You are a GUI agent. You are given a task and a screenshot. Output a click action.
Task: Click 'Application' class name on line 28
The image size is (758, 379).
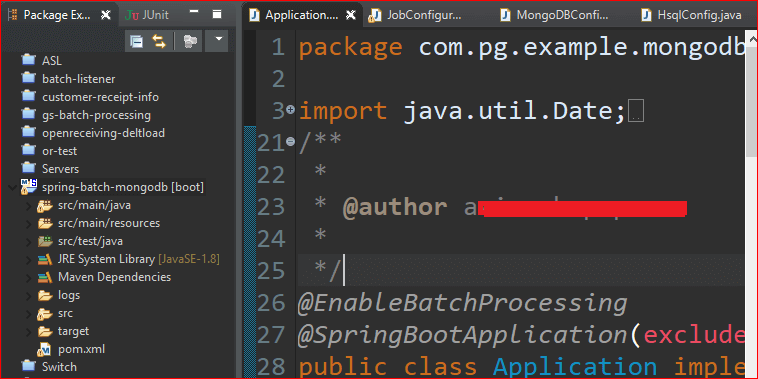click(575, 368)
